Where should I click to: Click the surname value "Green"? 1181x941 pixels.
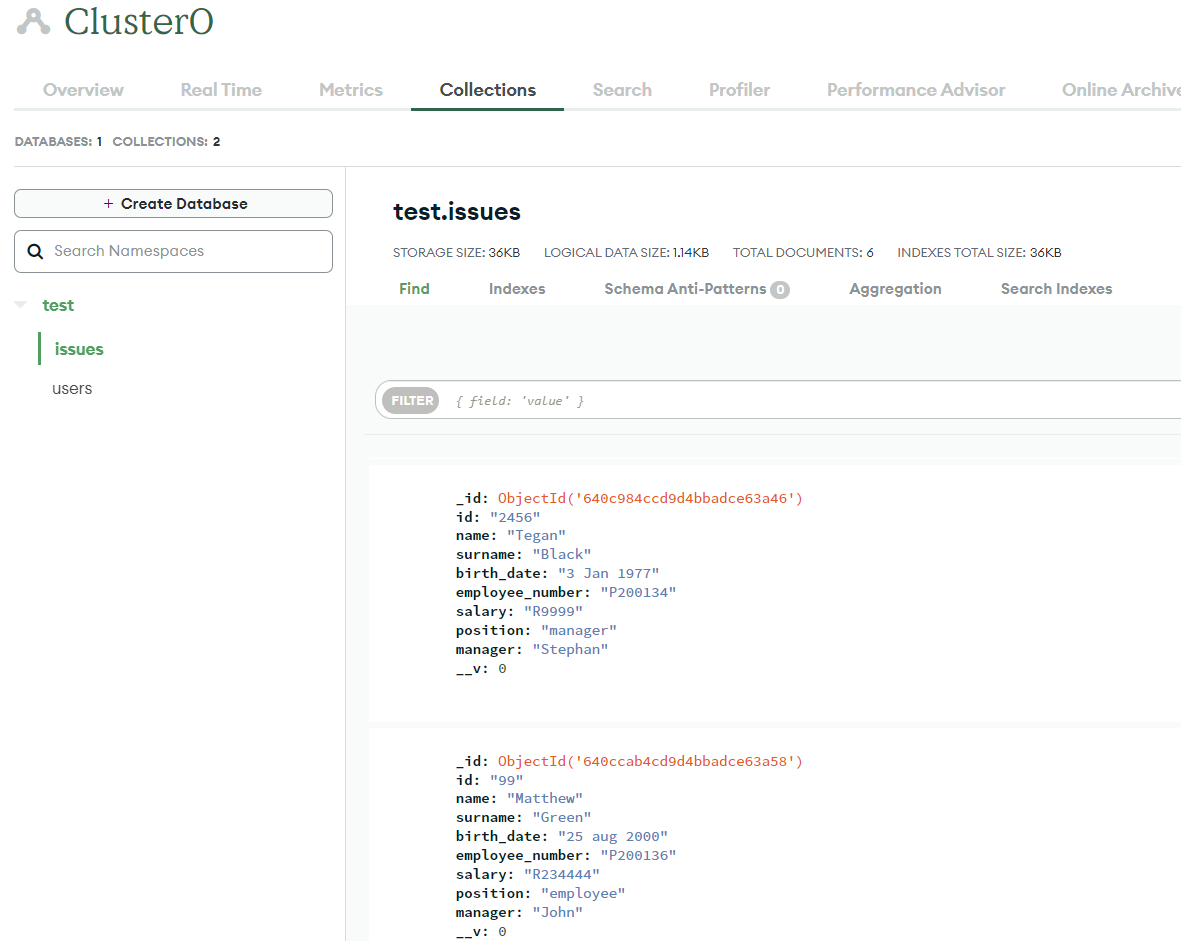click(x=562, y=817)
